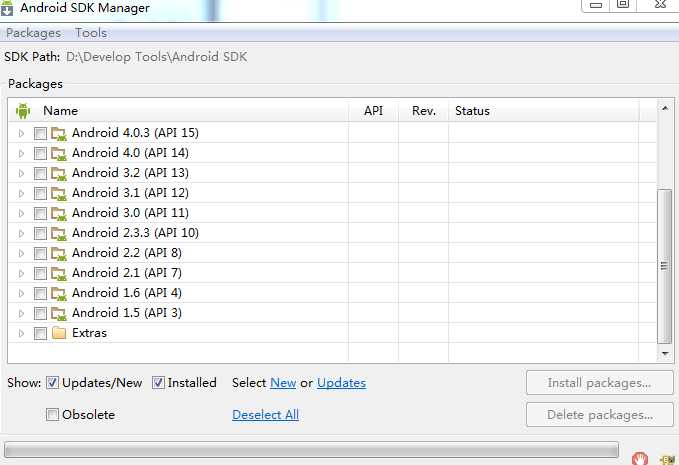The height and width of the screenshot is (465, 679).
Task: Click the red stop hand icon
Action: pyautogui.click(x=640, y=458)
